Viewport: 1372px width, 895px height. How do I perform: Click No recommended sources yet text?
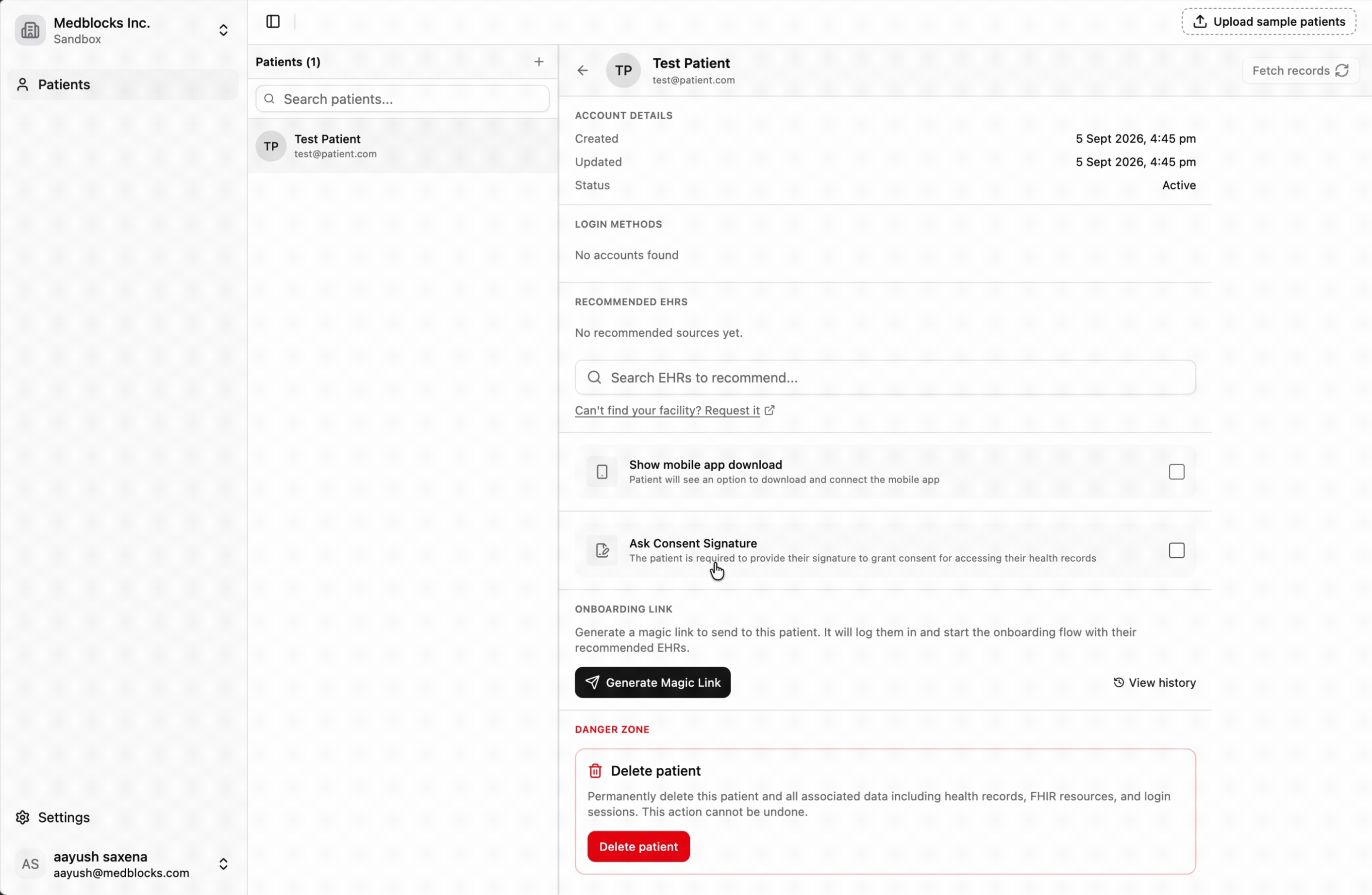(658, 333)
